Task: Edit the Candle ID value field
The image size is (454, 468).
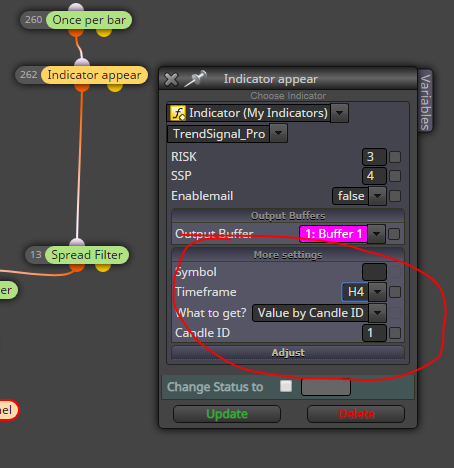Action: (x=374, y=333)
